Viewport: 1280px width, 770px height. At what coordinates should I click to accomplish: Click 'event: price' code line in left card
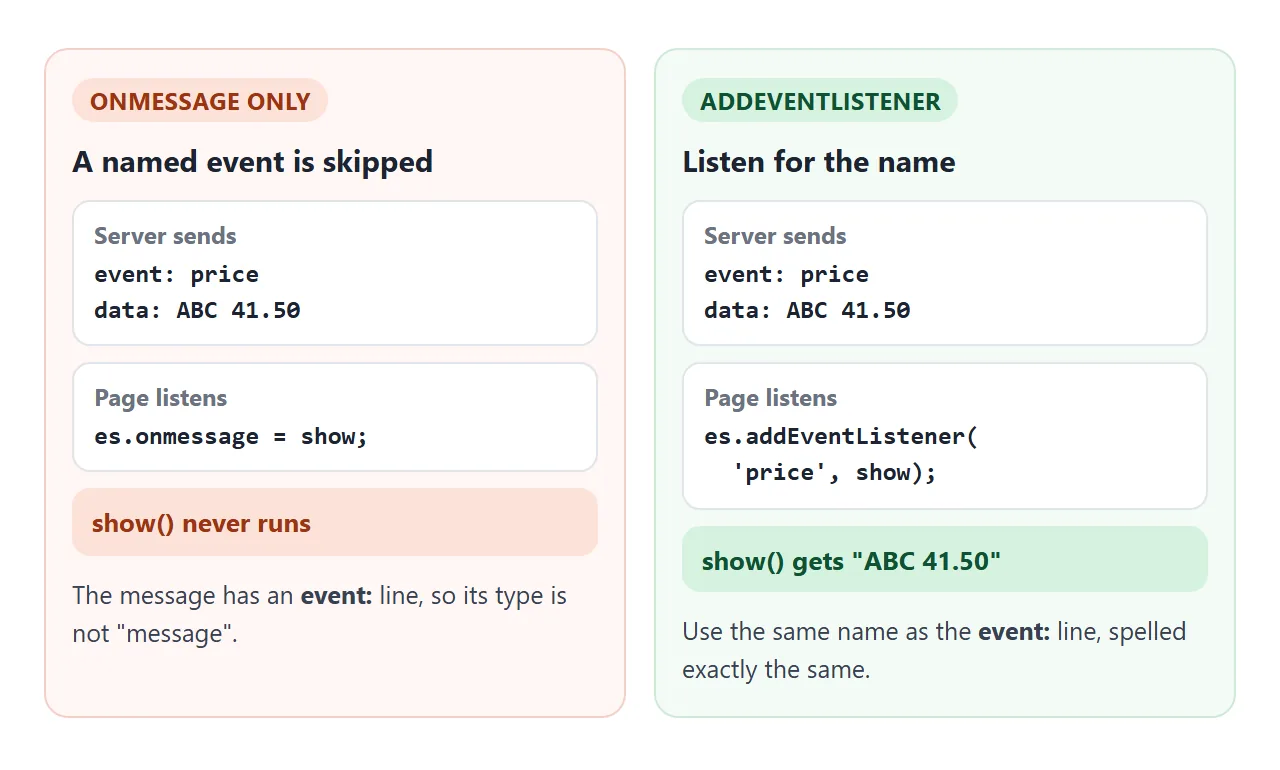point(177,274)
